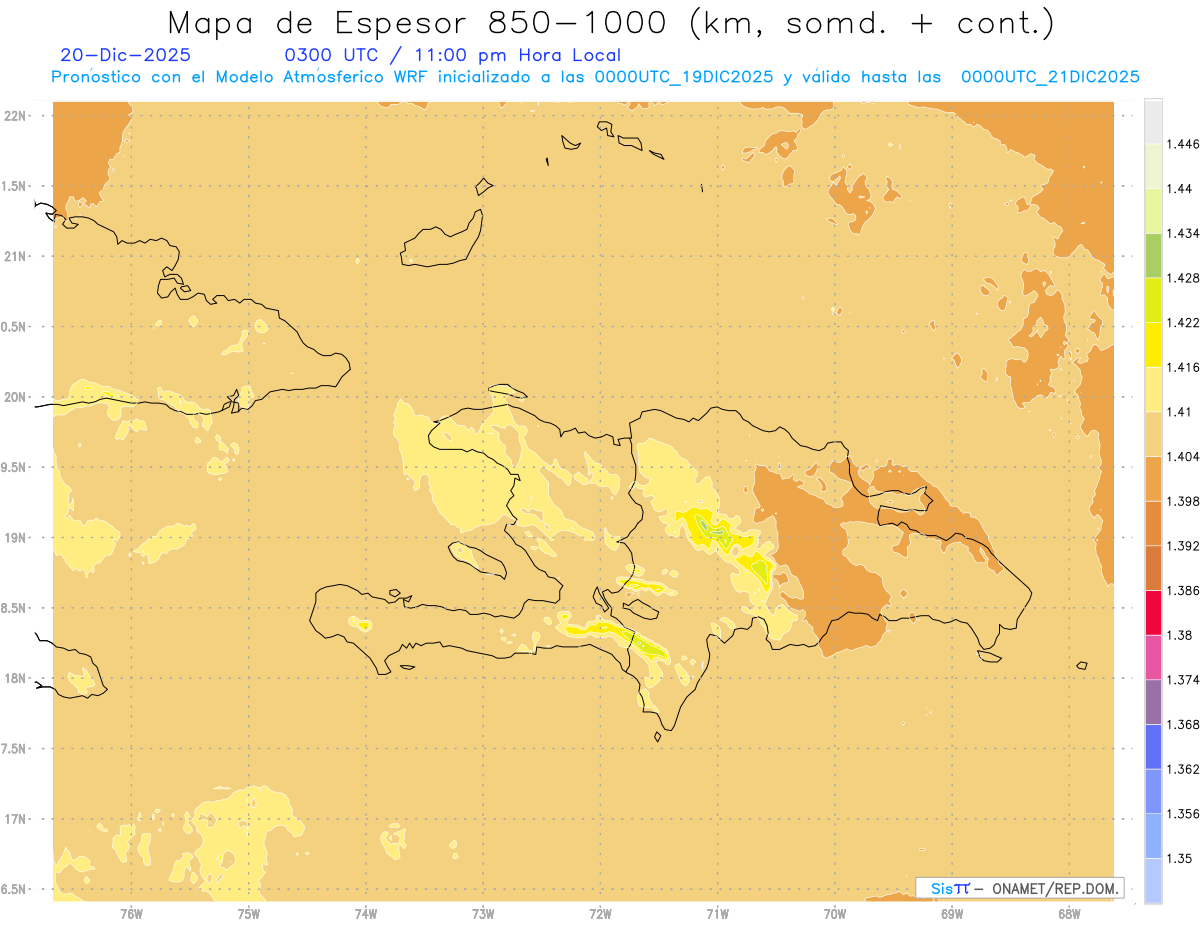Screen dimensions: 1200x927
Task: Select the red legend swatch between 1.38 and 1.386
Action: [1153, 612]
